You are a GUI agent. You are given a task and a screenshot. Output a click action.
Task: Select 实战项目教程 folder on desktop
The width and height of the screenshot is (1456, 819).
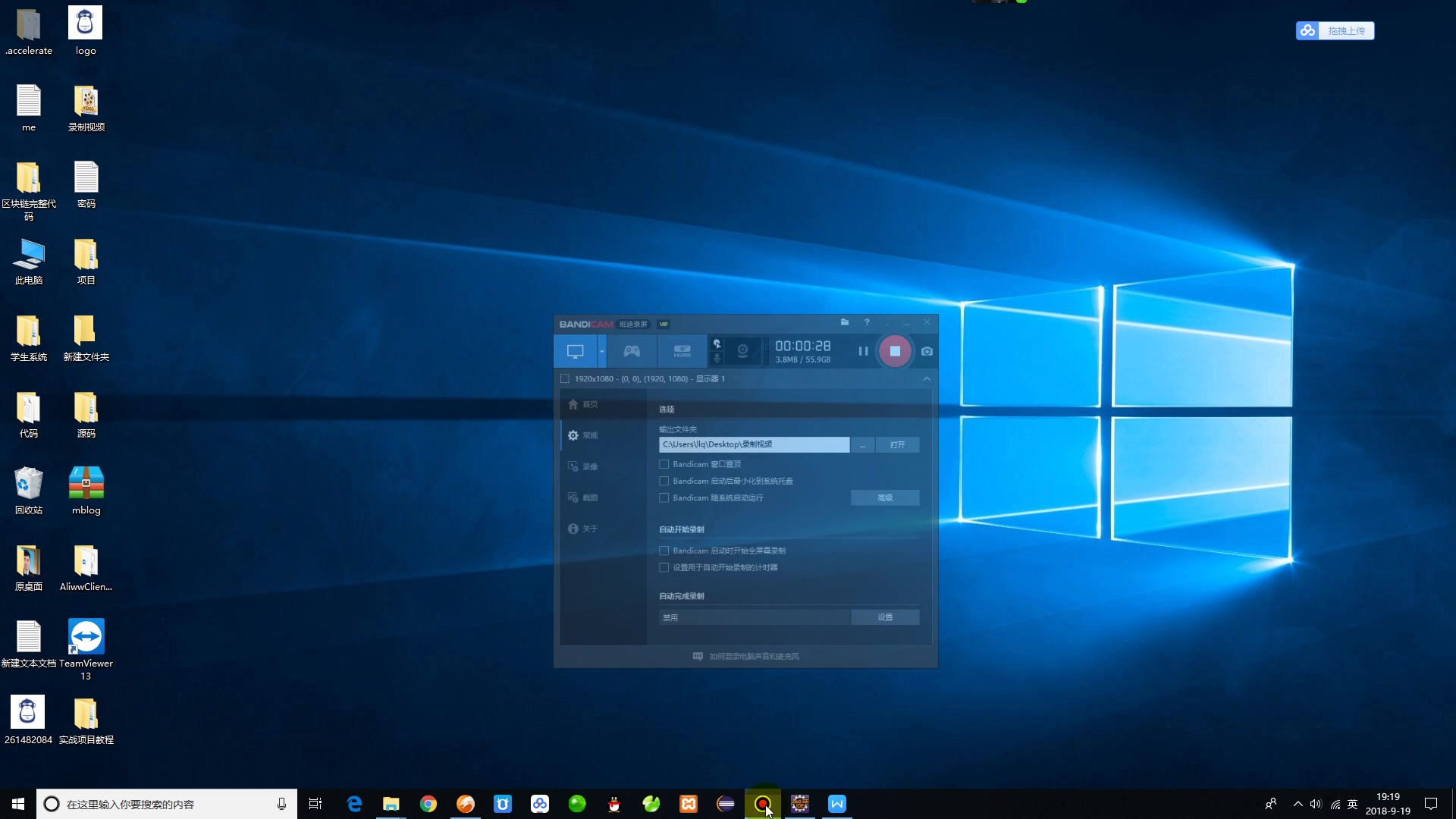coord(86,720)
